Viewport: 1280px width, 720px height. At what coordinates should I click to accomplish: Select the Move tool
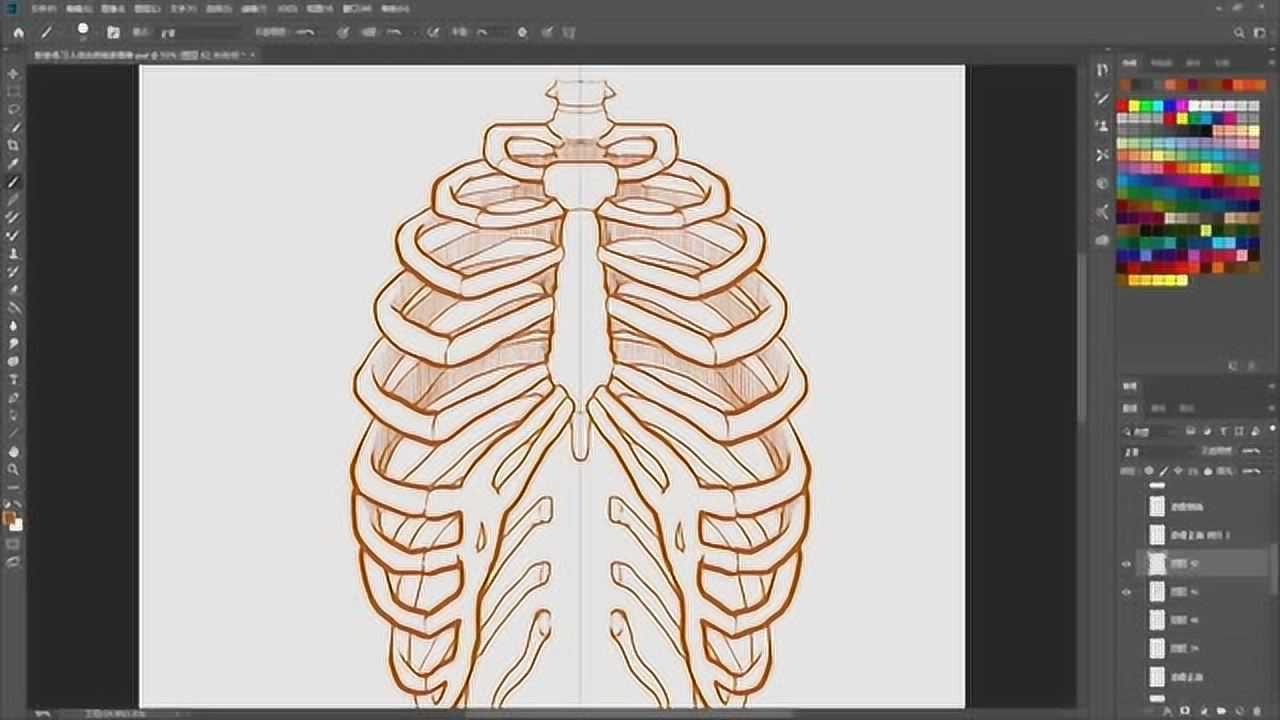(14, 74)
